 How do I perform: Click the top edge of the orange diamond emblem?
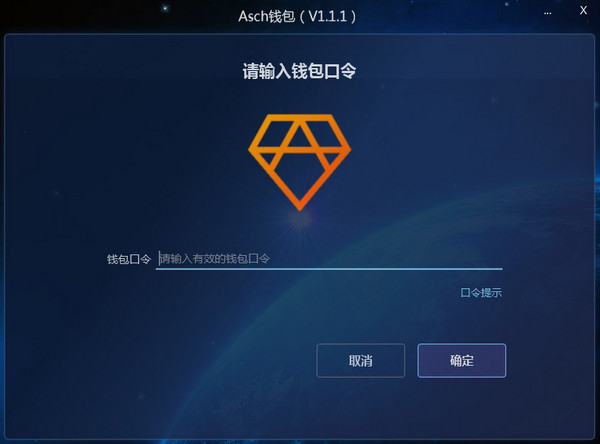(300, 116)
